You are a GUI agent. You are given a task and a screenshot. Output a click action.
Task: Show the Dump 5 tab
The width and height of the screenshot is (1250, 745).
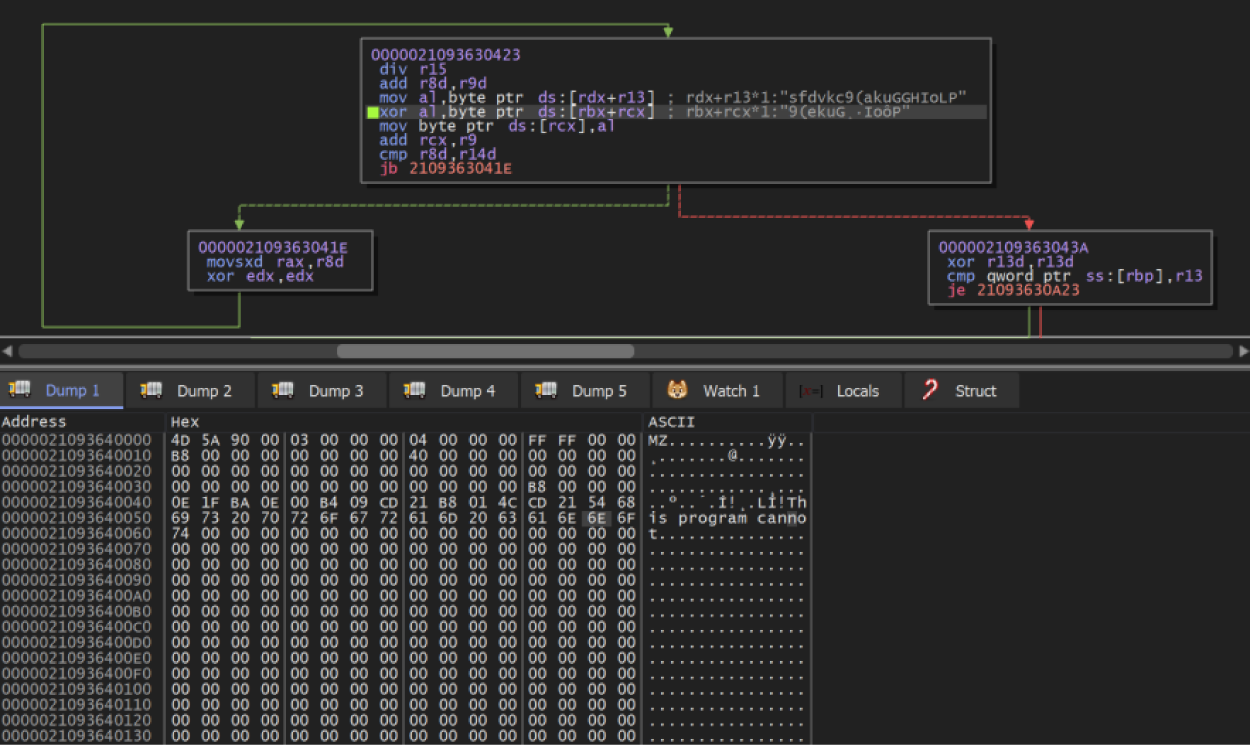[x=585, y=391]
